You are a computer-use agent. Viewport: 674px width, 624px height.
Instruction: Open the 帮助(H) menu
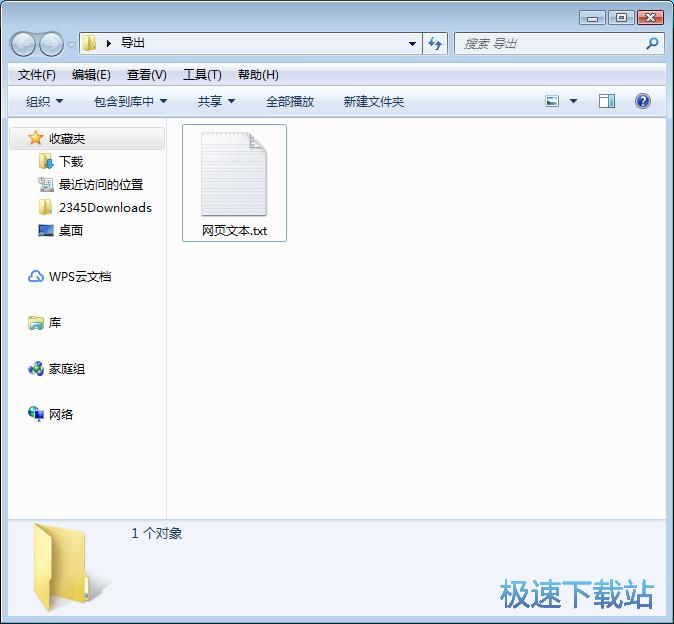tap(258, 75)
